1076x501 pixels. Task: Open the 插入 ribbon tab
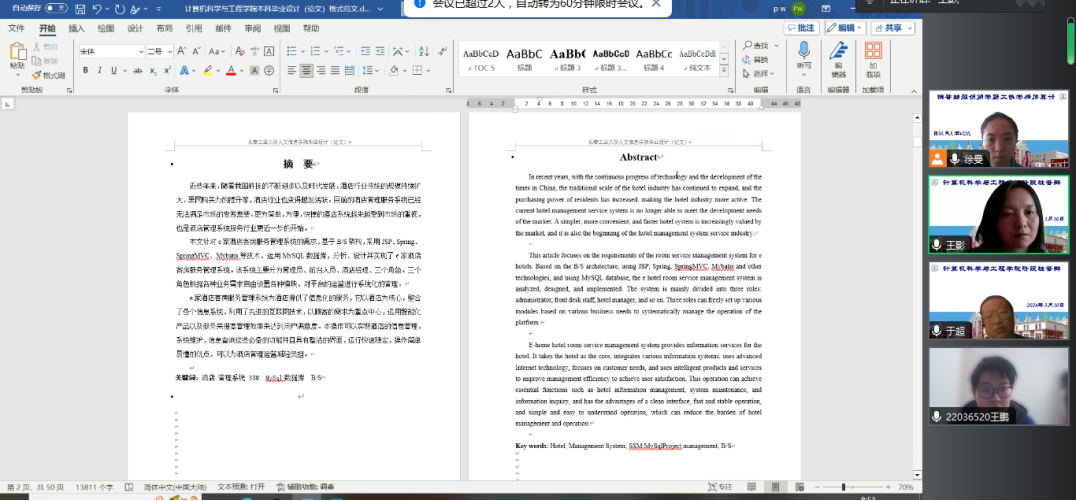click(x=77, y=28)
